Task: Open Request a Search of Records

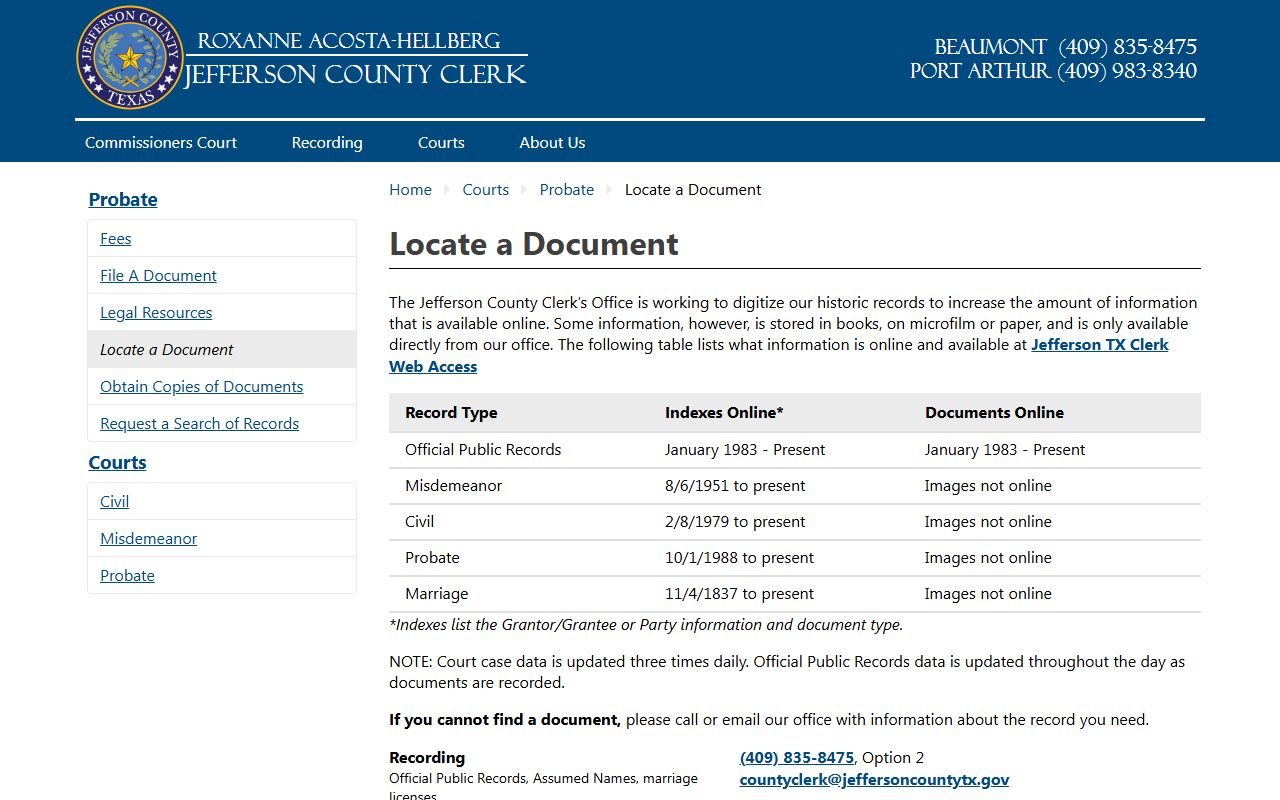Action: coord(199,423)
